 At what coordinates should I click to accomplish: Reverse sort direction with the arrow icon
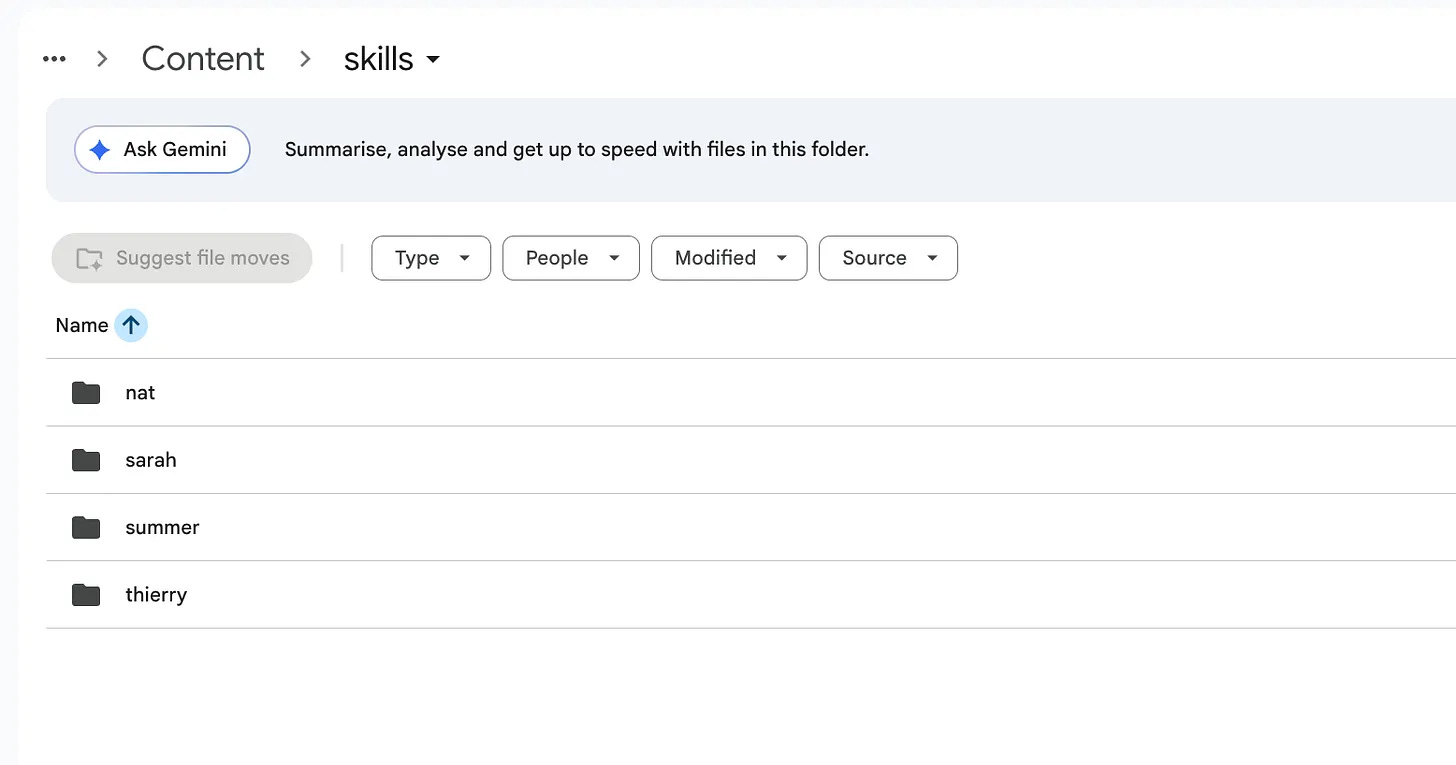click(131, 325)
